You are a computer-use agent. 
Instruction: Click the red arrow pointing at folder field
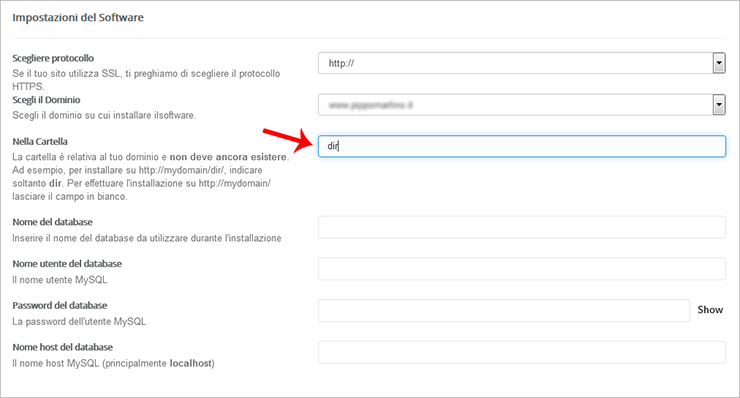[x=288, y=140]
